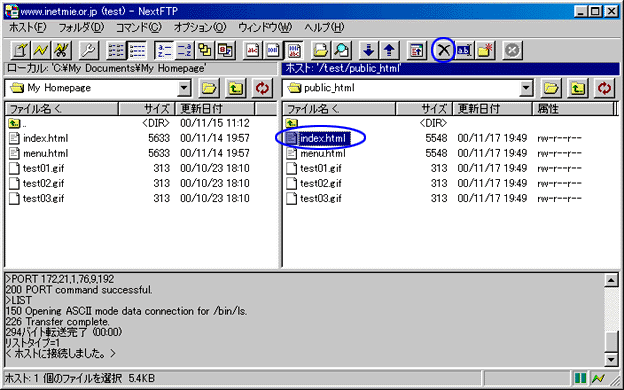Open the ヘルプ(H) menu
This screenshot has width=624, height=390.
pyautogui.click(x=324, y=27)
